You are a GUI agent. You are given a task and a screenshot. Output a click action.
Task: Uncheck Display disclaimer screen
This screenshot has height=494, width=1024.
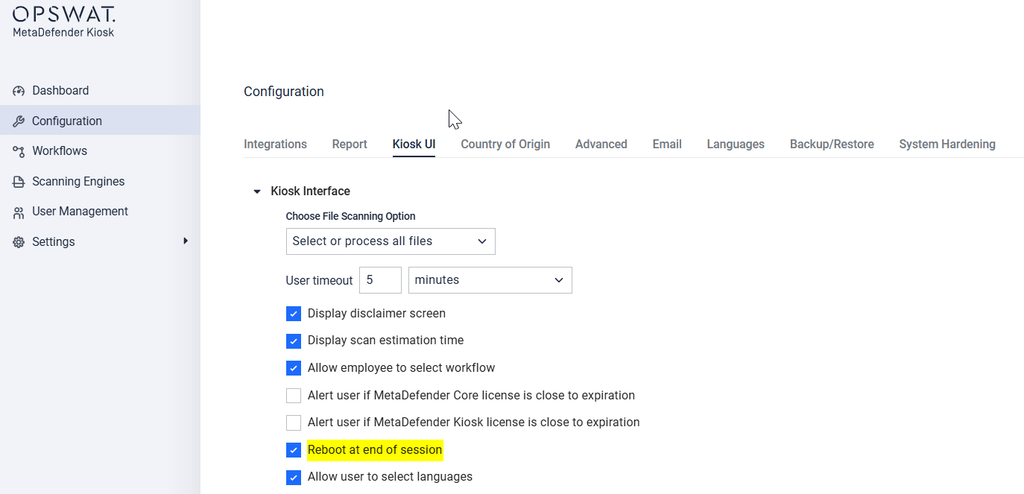(x=293, y=314)
